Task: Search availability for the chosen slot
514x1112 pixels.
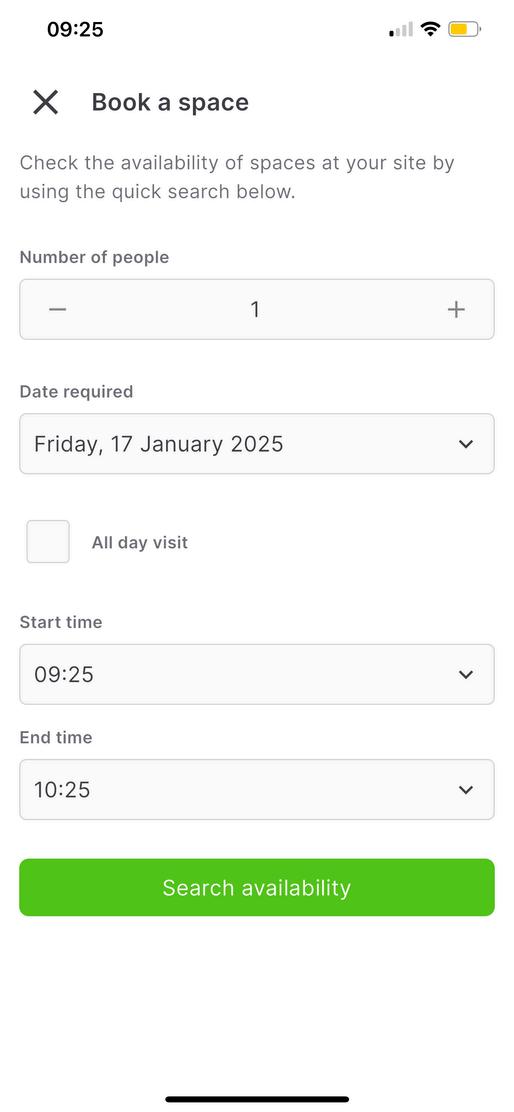Action: 257,887
